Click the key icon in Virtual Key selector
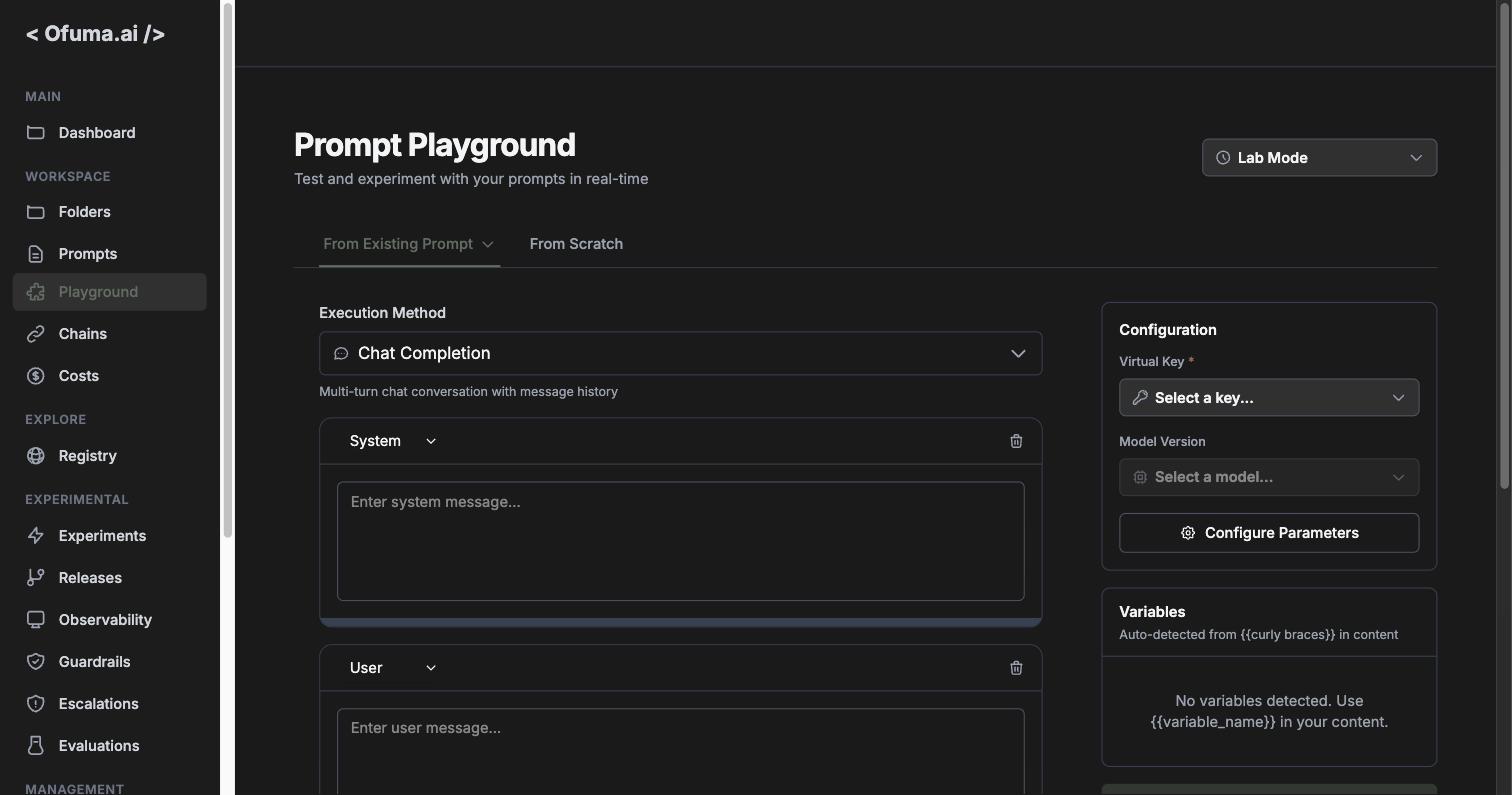Screen dimensions: 1512x795 1140,398
